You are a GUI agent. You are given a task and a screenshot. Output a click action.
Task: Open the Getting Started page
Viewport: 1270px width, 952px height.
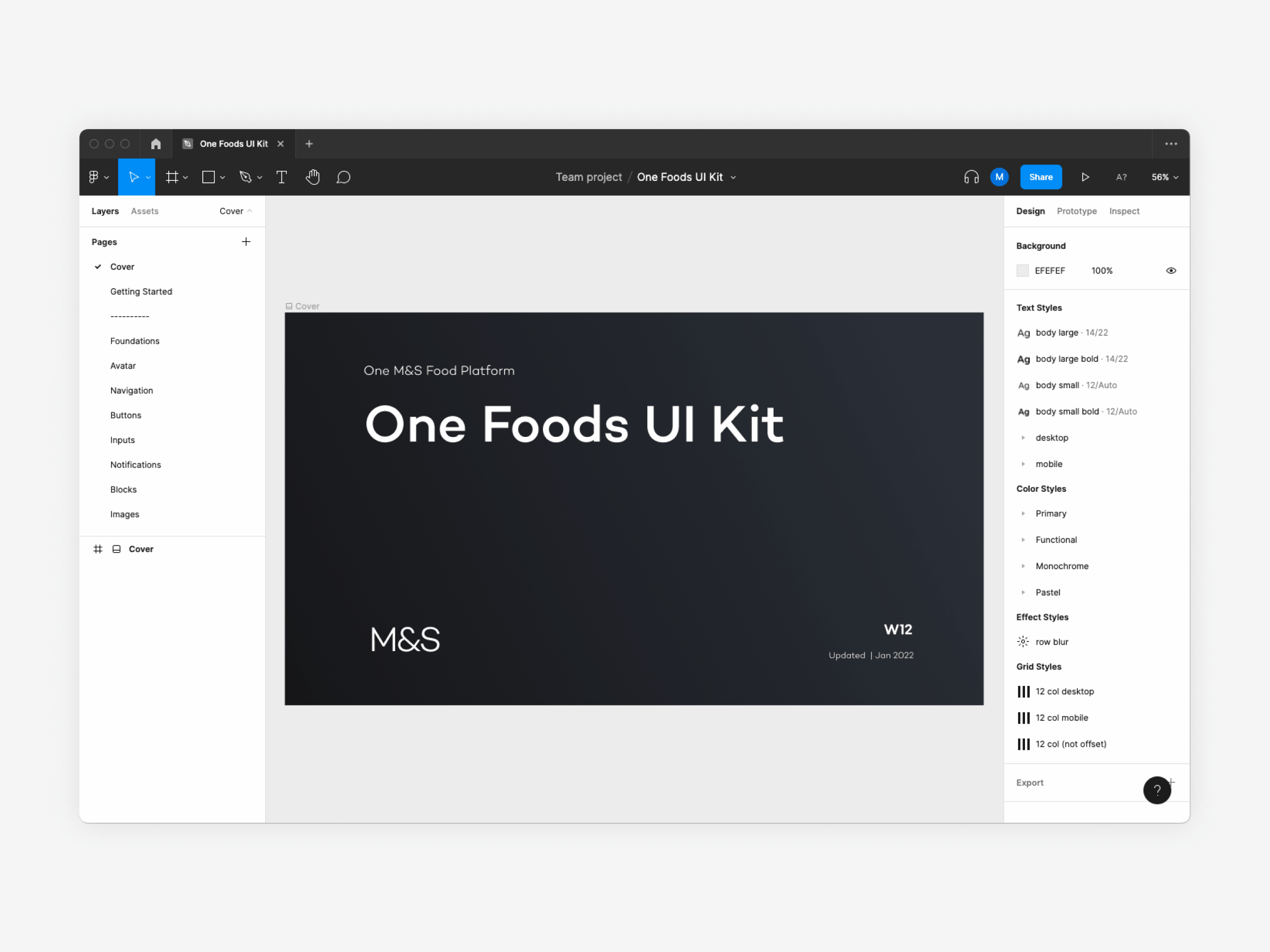(141, 291)
